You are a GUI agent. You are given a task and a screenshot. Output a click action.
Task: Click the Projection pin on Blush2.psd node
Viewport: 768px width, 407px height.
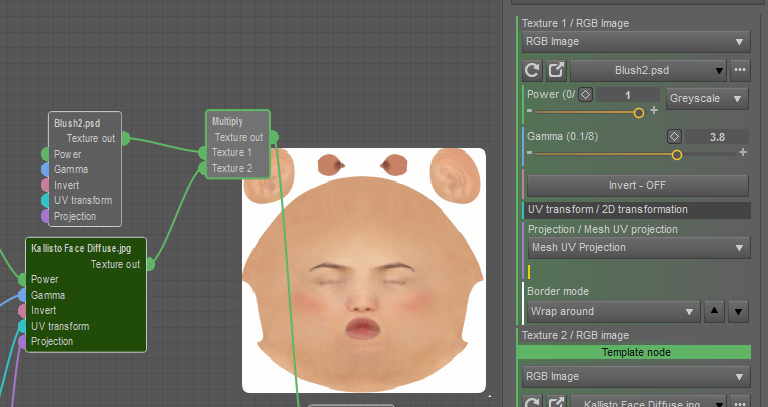45,216
